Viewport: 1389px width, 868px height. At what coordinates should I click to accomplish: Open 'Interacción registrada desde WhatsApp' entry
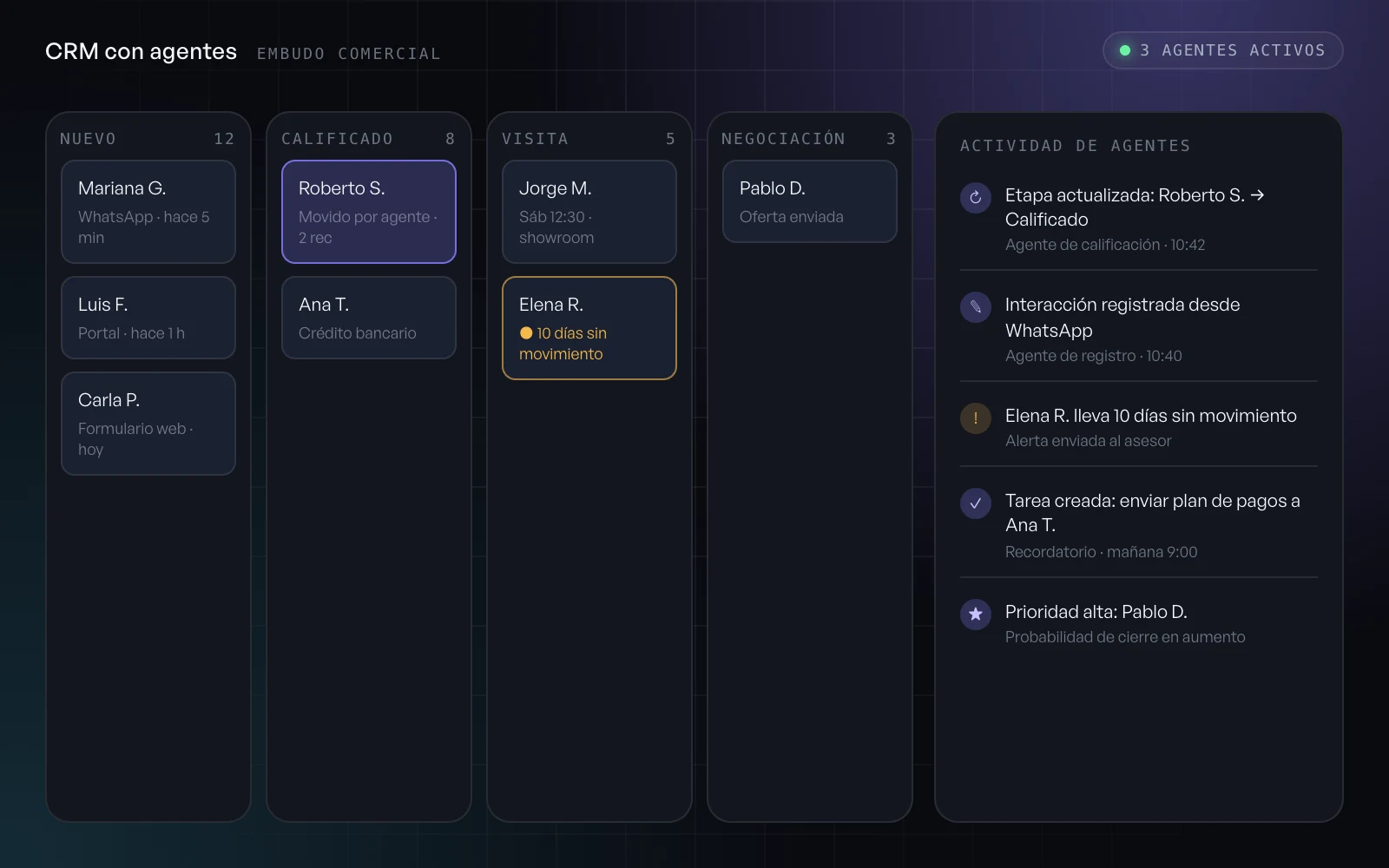pyautogui.click(x=1139, y=330)
